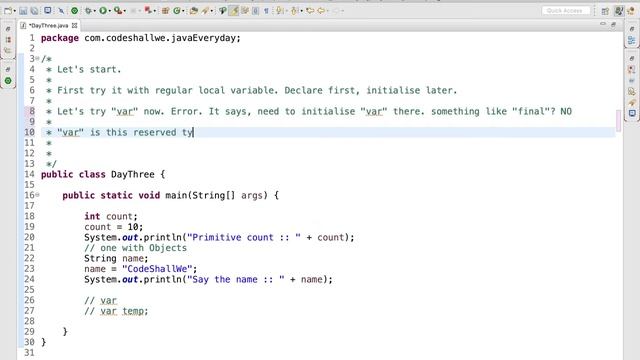Expand the Run configurations dropdown arrow
This screenshot has width=640, height=360.
tap(109, 11)
